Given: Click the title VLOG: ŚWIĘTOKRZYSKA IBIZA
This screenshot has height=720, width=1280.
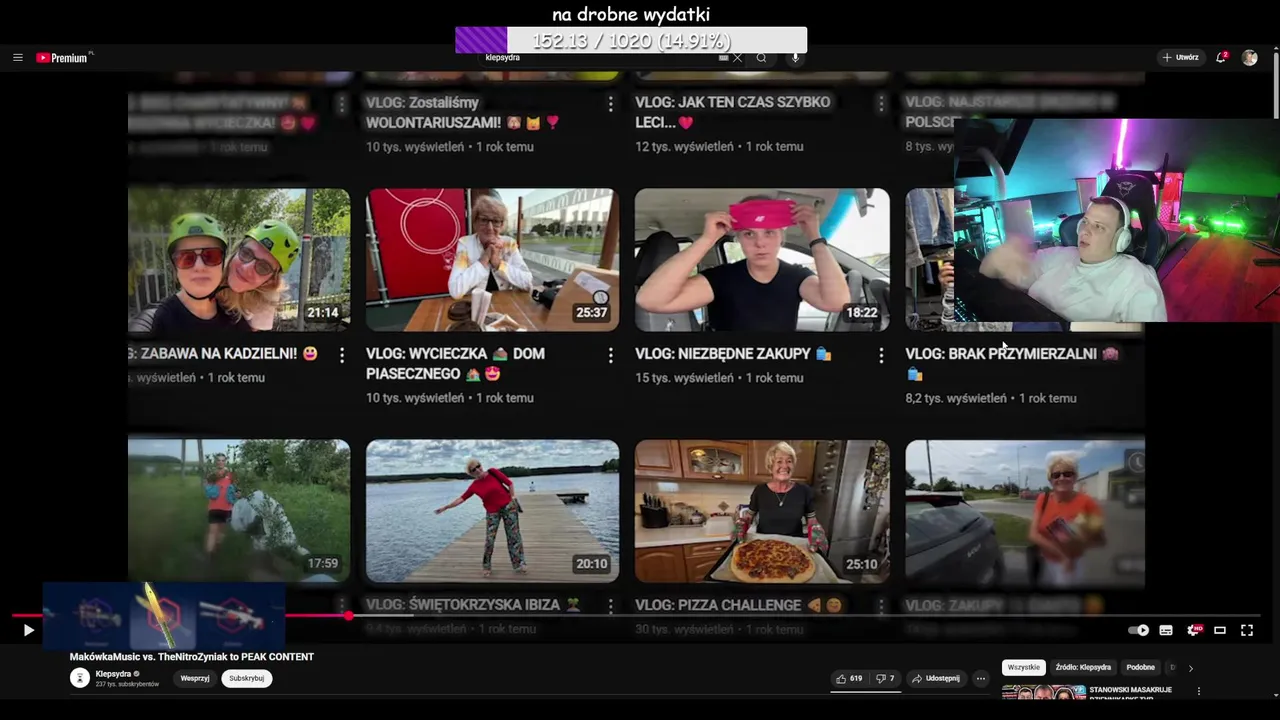Looking at the screenshot, I should coord(472,605).
